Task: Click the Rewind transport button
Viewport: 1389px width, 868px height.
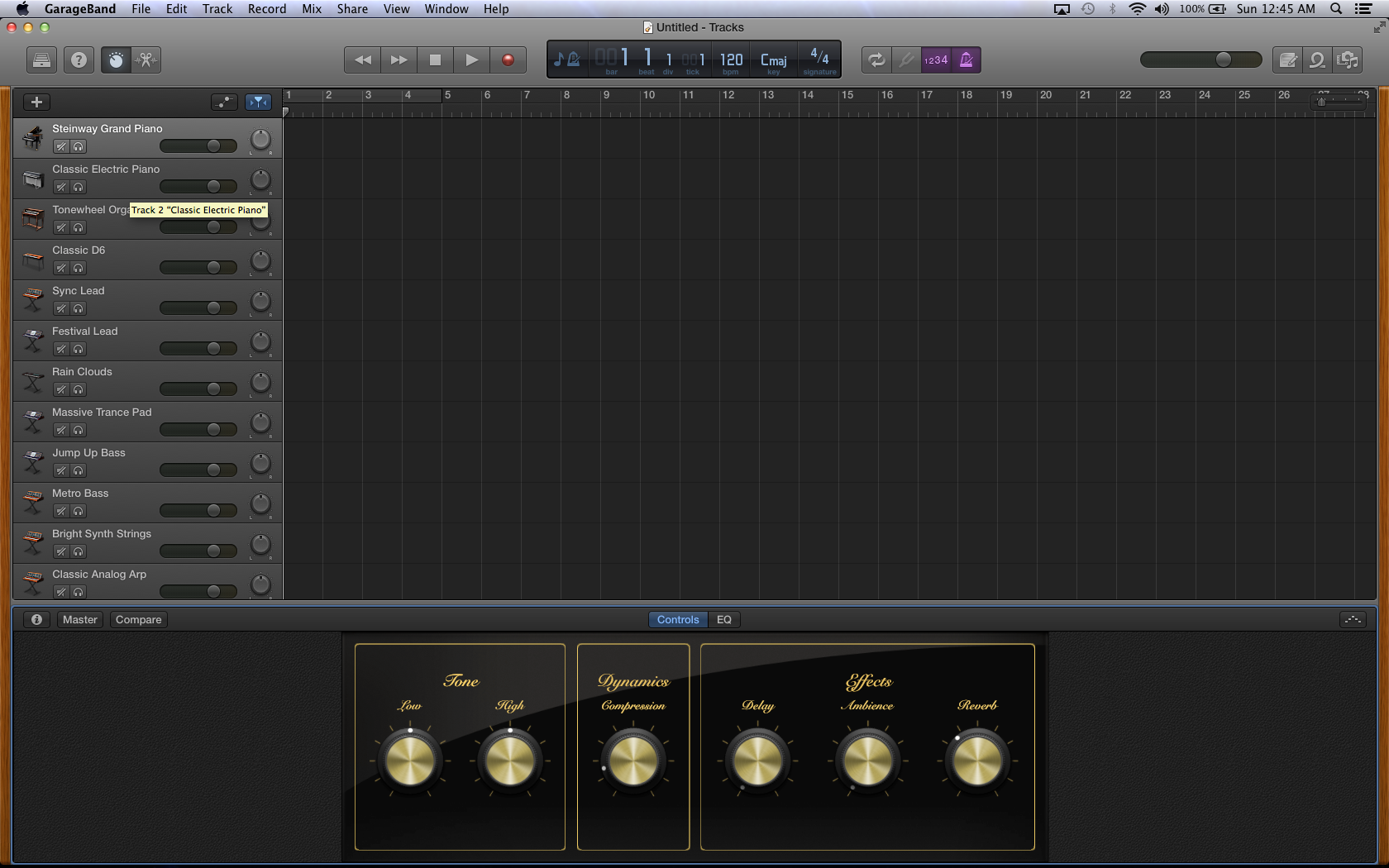Action: click(x=362, y=60)
